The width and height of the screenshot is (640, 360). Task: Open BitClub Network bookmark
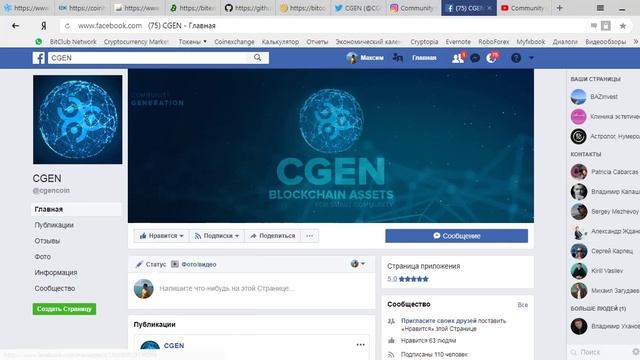(x=73, y=42)
